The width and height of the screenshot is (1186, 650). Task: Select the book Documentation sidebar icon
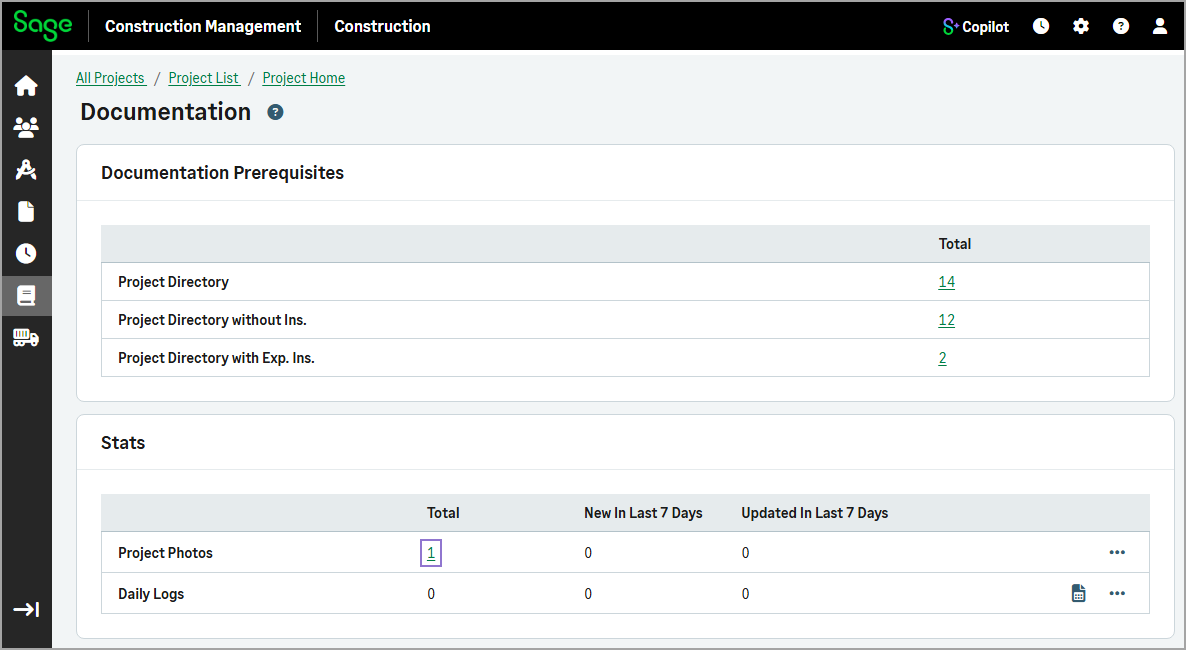click(x=26, y=296)
